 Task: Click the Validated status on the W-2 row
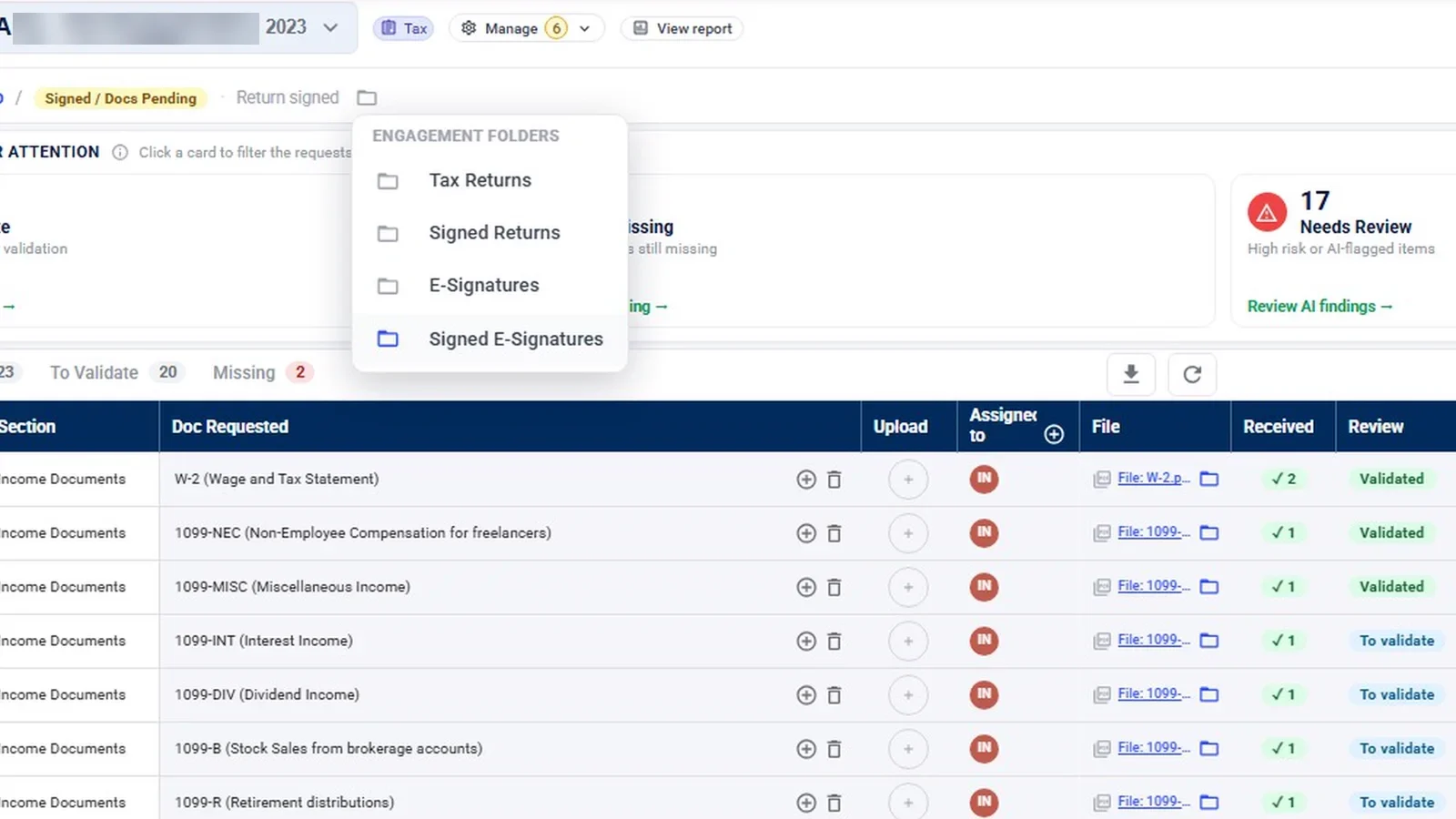1391,479
